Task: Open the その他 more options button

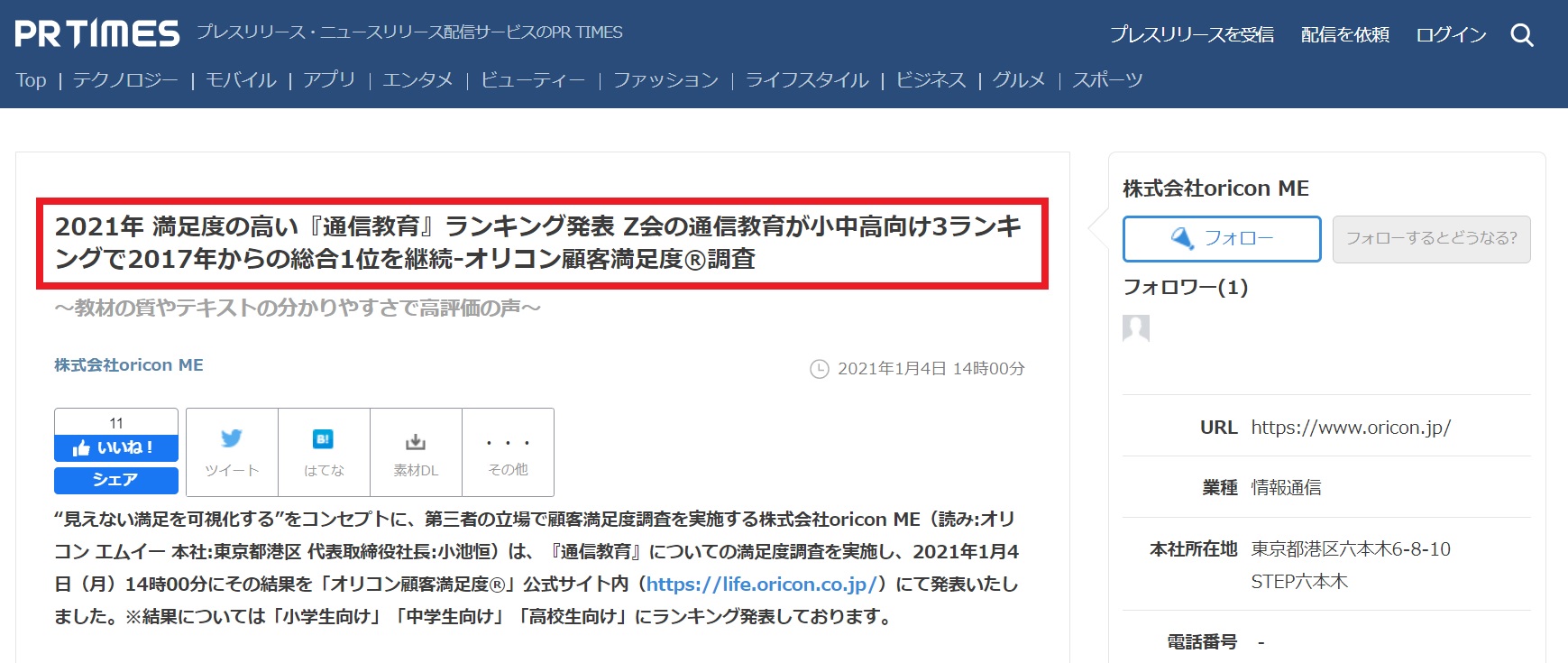Action: coord(508,452)
